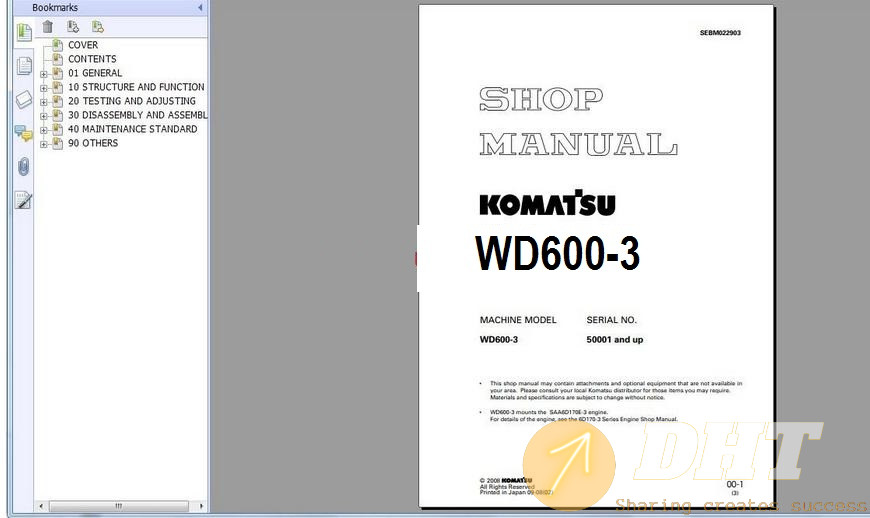Viewport: 870px width, 518px height.
Task: Select 30 DISASSEMBLY AND ASSEMBLY bookmark text
Action: tap(138, 115)
